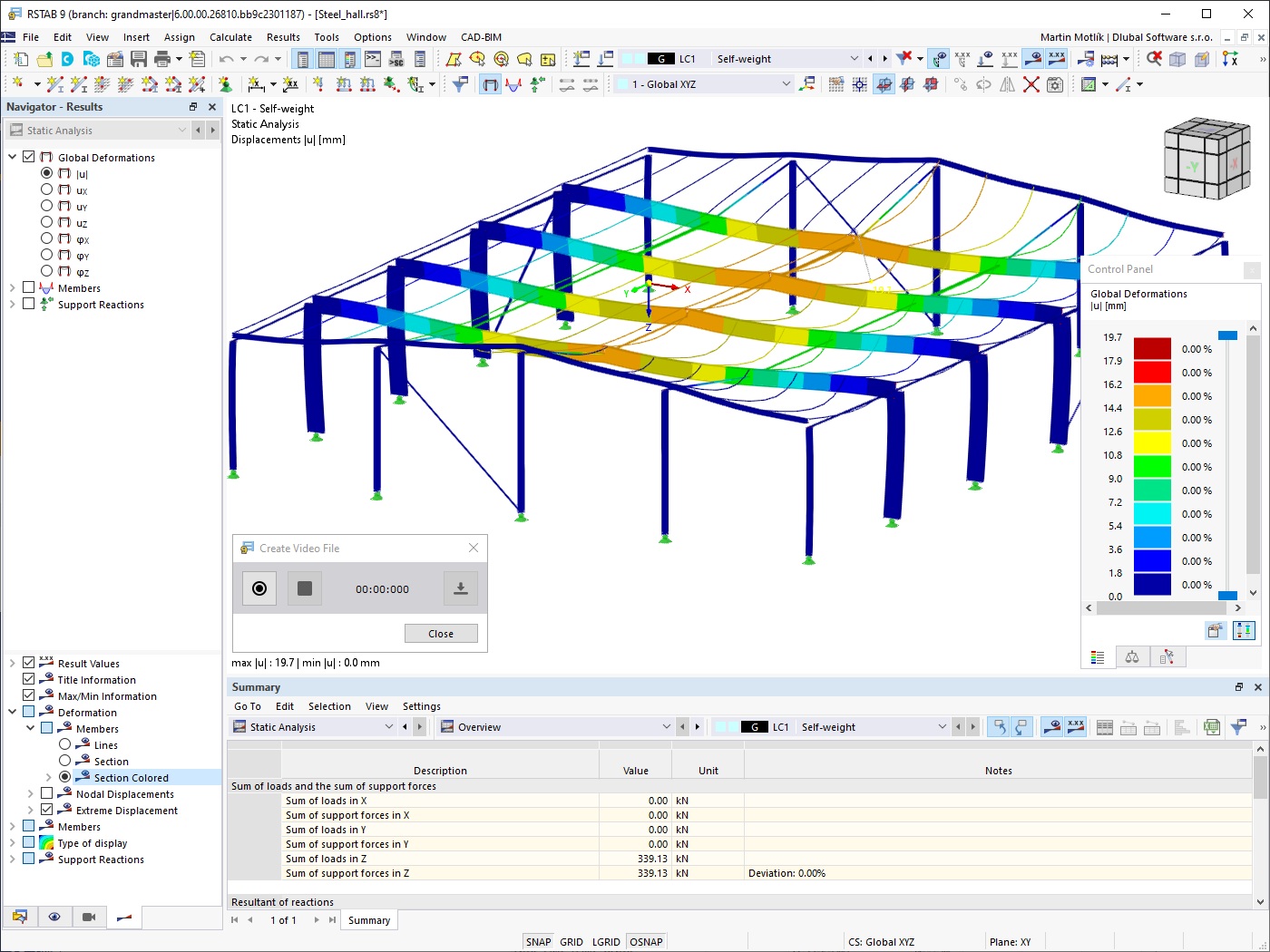This screenshot has width=1270, height=952.
Task: Toggle the Result Values checkbox
Action: 29,663
